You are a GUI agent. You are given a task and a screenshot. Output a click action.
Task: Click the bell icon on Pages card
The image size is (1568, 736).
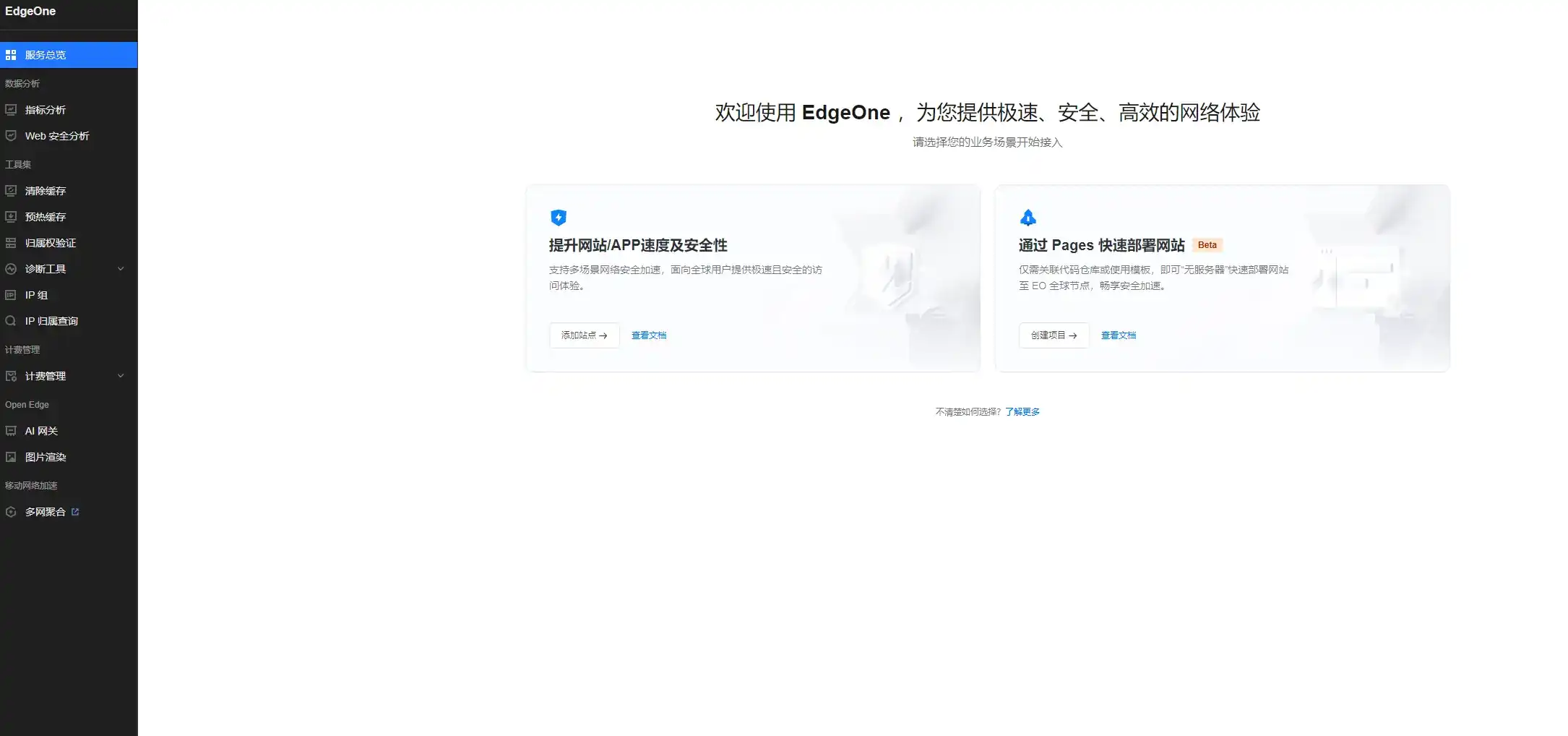click(x=1028, y=218)
